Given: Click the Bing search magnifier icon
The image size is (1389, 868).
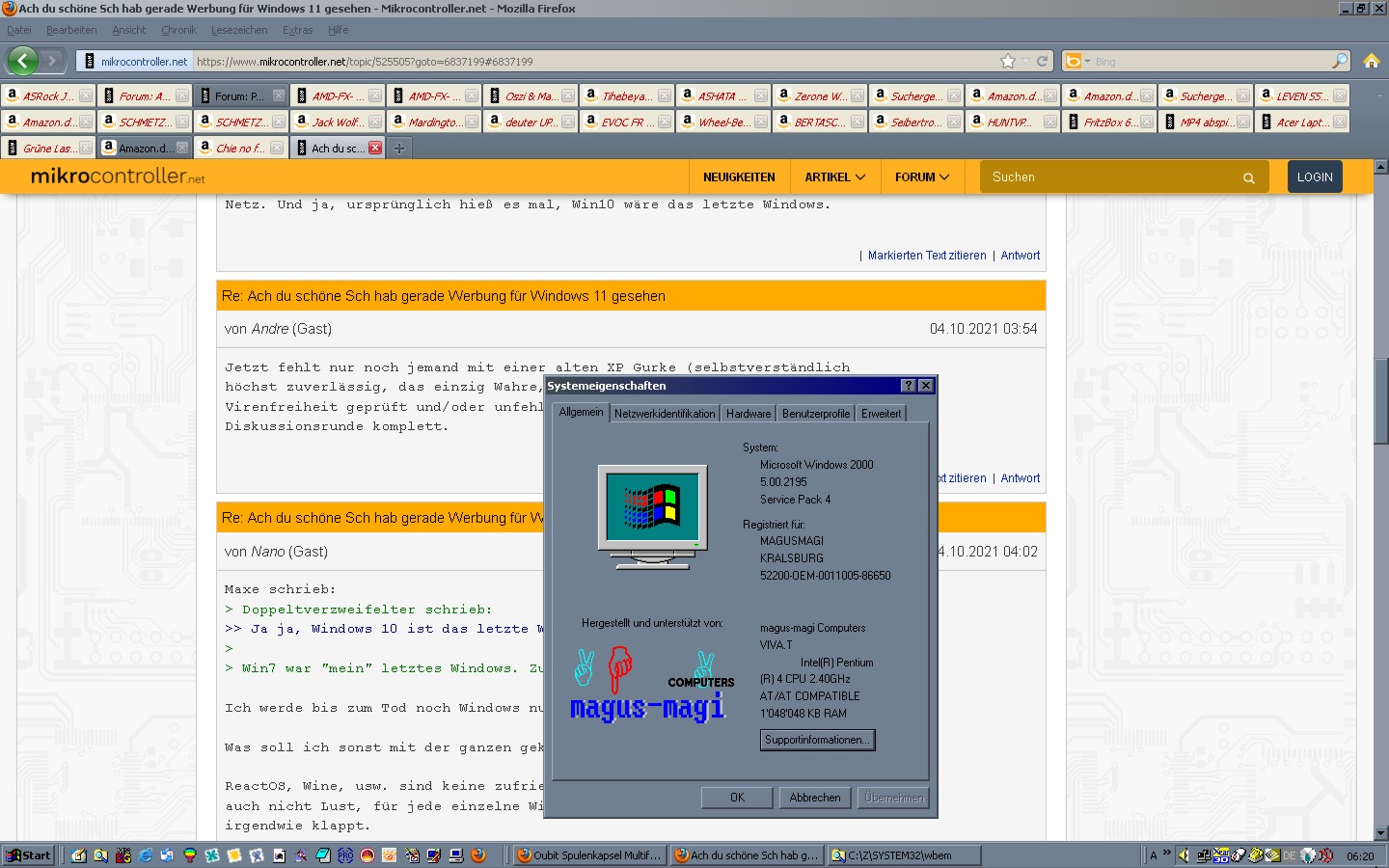Looking at the screenshot, I should click(1340, 61).
